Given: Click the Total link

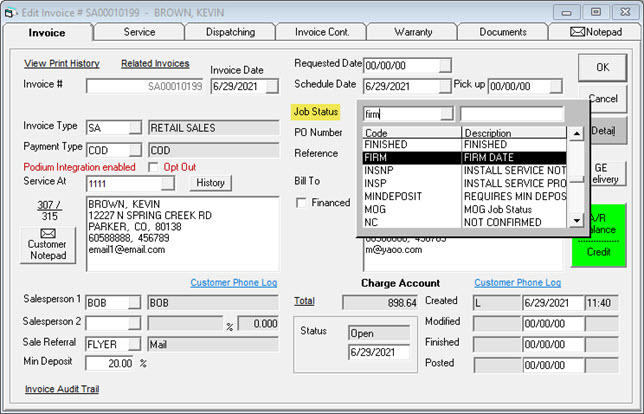Looking at the screenshot, I should point(304,301).
